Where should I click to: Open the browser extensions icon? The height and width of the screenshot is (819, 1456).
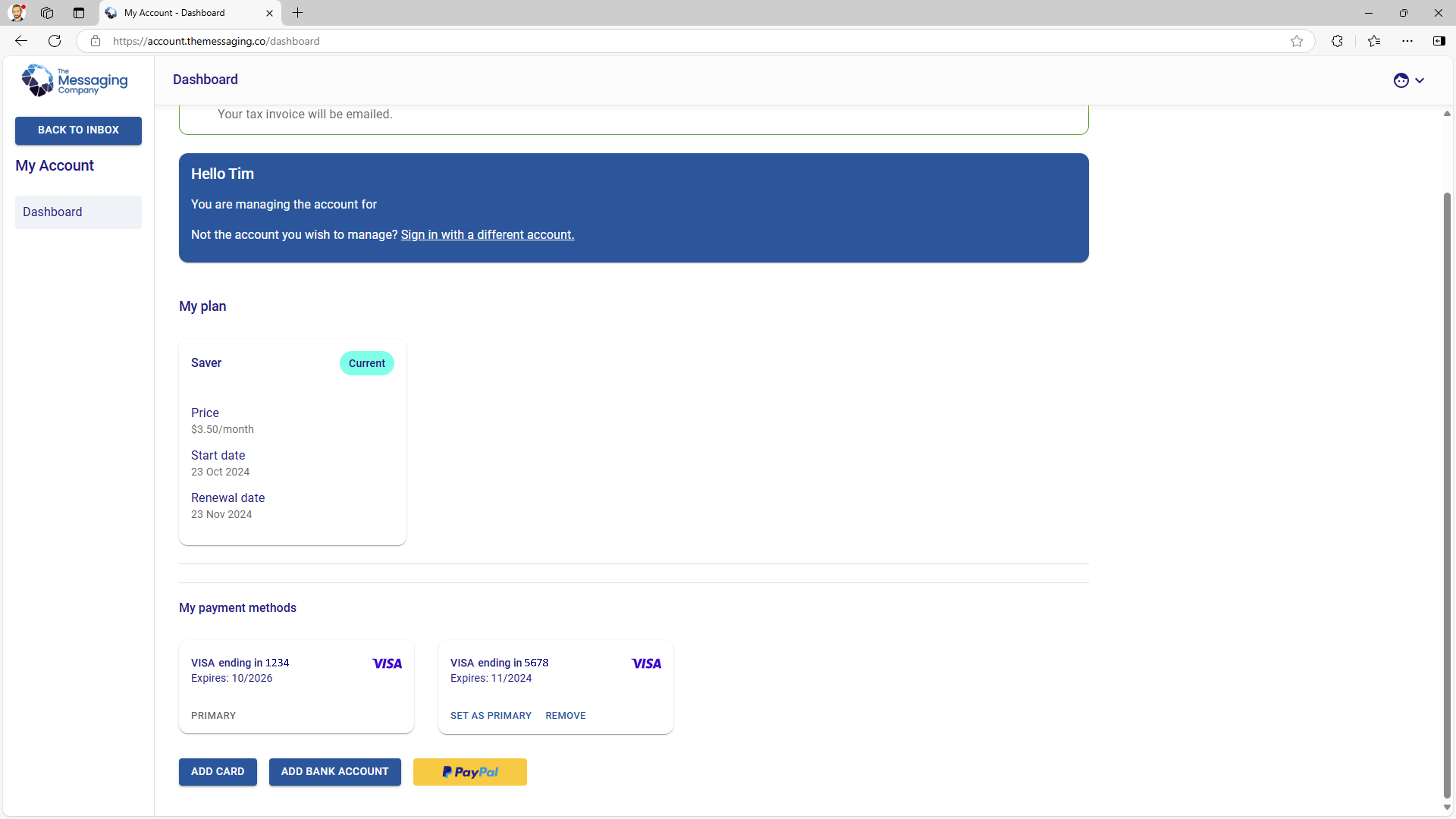(x=1337, y=41)
